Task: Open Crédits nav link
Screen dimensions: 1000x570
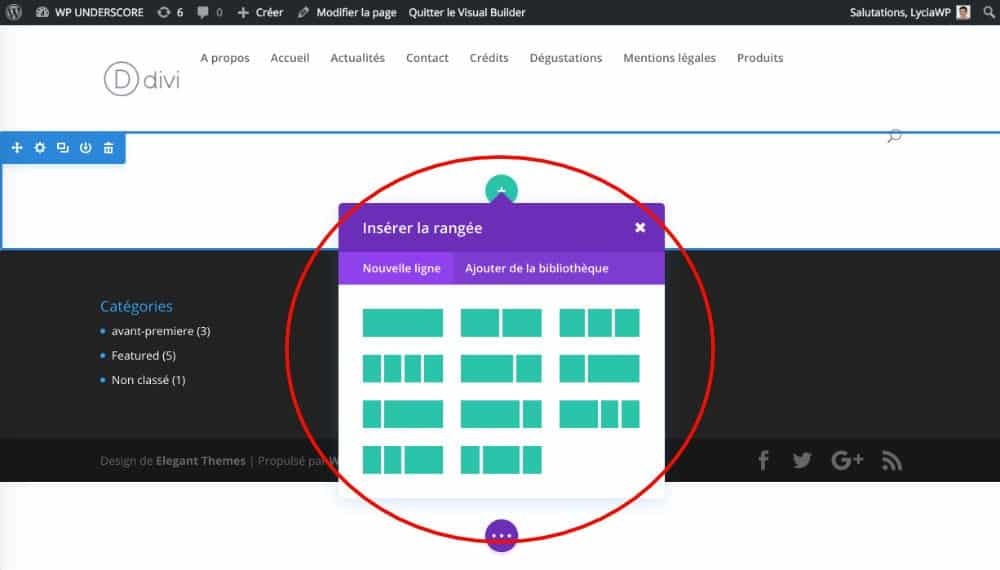Action: (489, 58)
